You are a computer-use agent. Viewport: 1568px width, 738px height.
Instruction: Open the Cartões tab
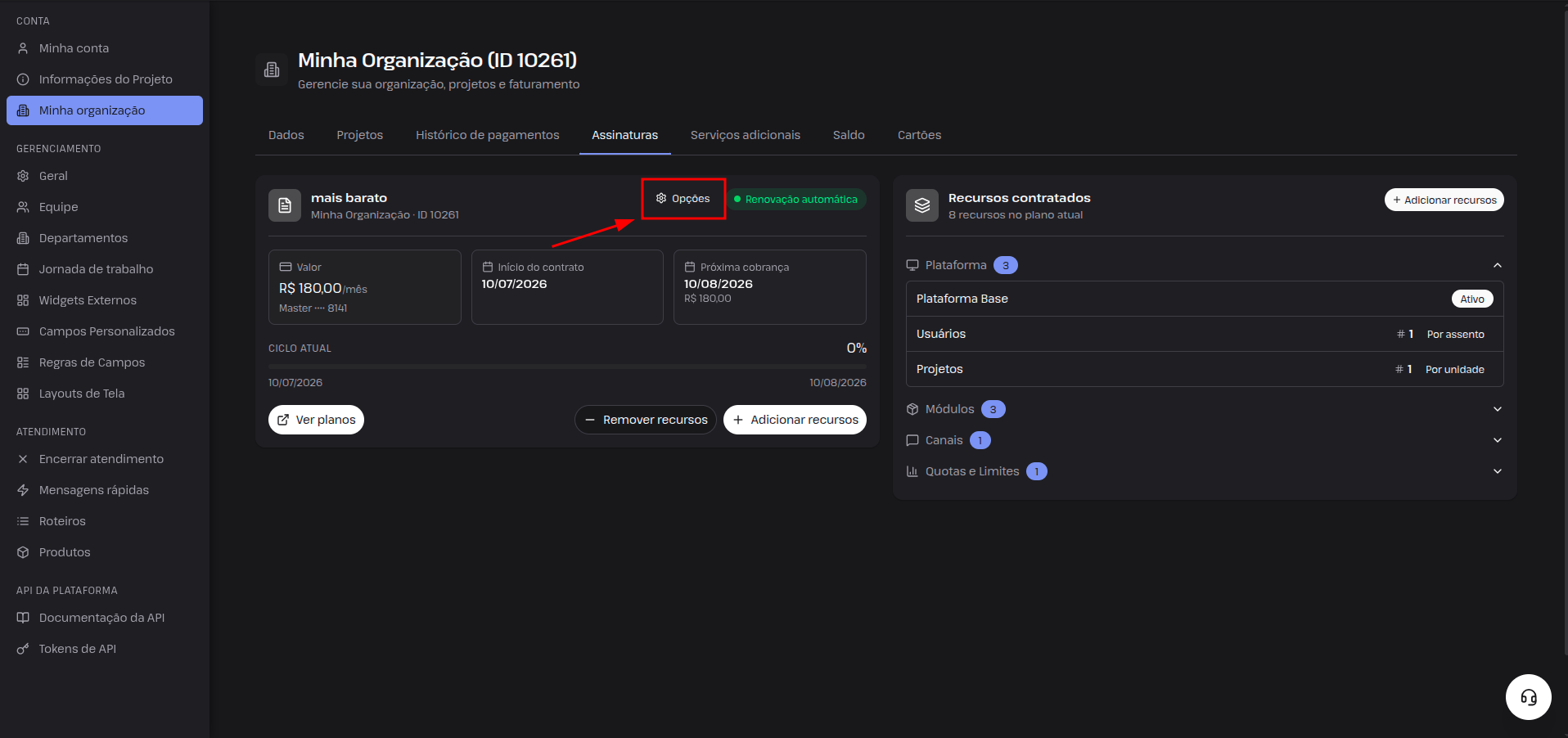[x=919, y=135]
